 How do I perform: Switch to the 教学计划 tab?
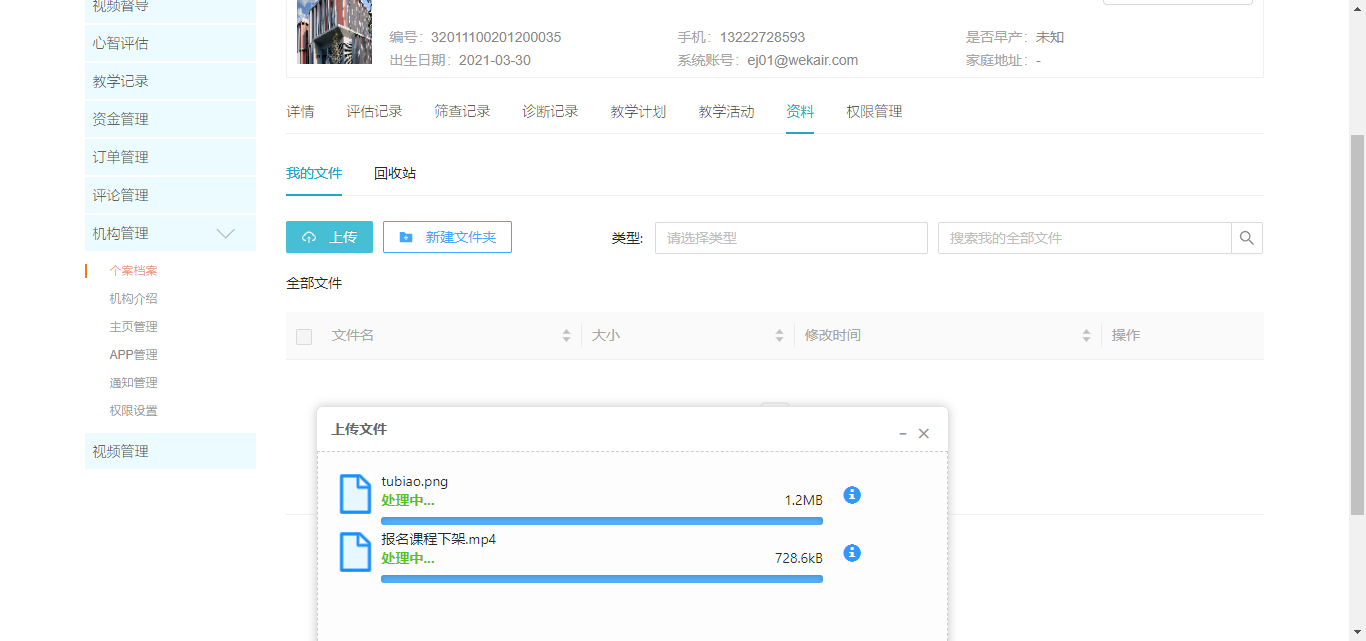click(638, 112)
